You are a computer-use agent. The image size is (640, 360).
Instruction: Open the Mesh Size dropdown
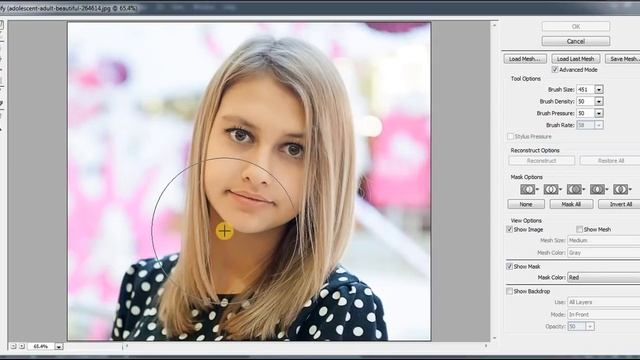click(604, 240)
